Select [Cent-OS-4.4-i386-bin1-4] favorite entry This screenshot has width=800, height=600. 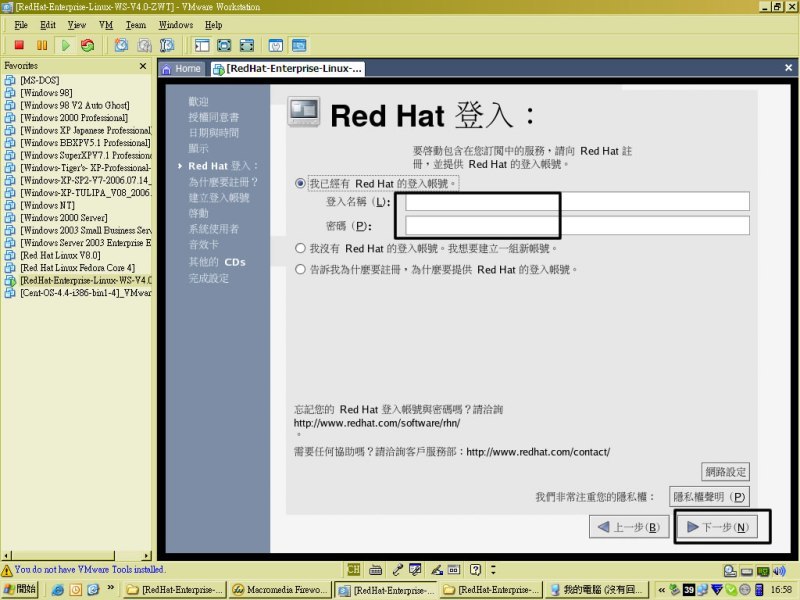86,293
